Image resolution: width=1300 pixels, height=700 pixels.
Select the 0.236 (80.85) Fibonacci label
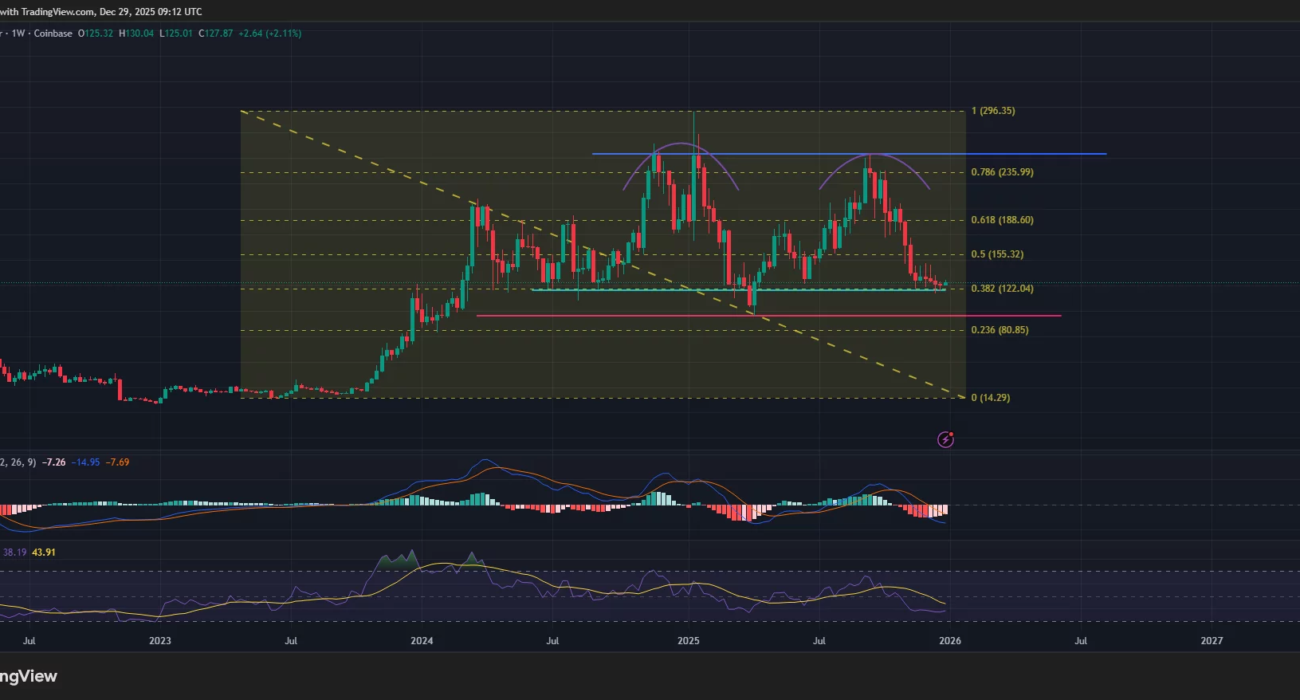click(x=999, y=330)
